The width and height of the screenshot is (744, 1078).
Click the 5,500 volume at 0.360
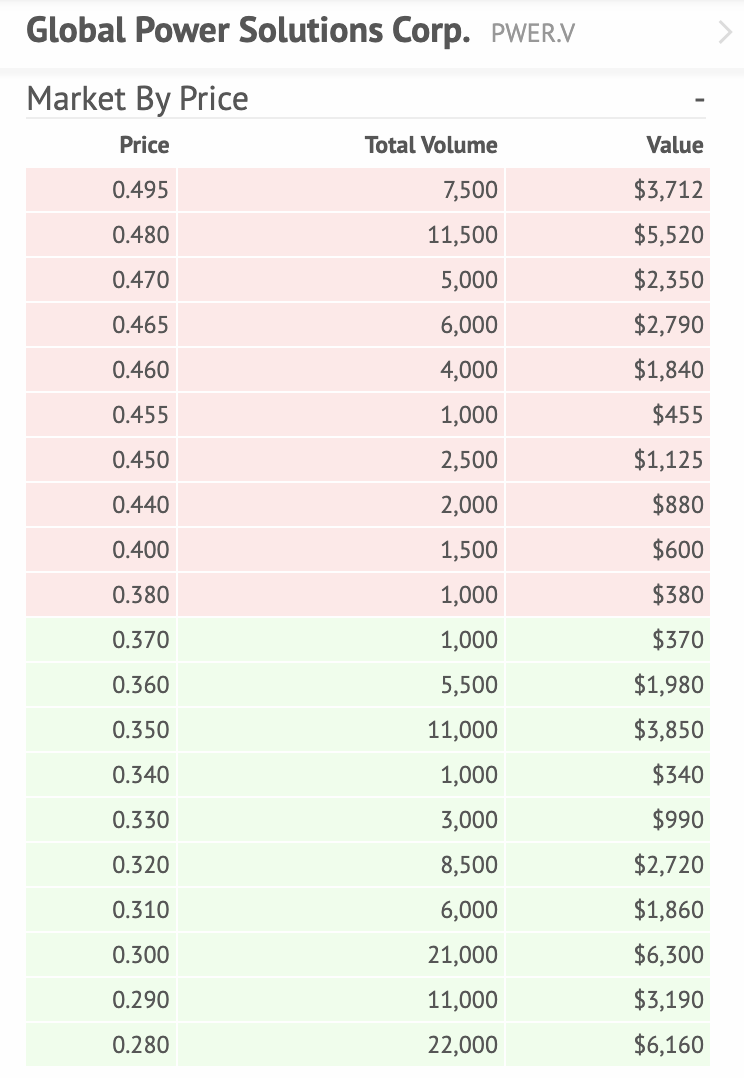pos(468,685)
